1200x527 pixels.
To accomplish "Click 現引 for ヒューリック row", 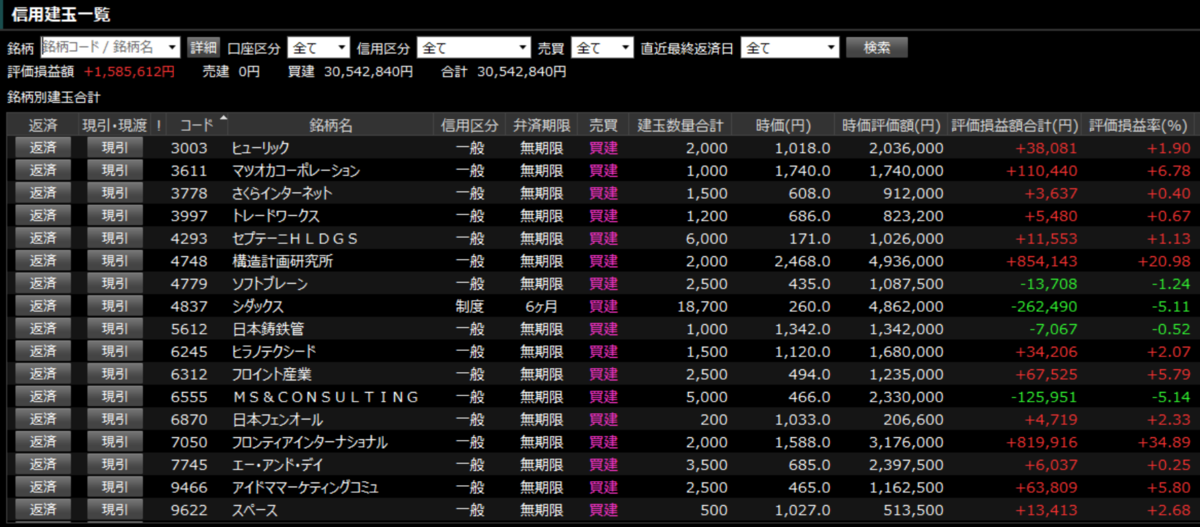I will [115, 148].
